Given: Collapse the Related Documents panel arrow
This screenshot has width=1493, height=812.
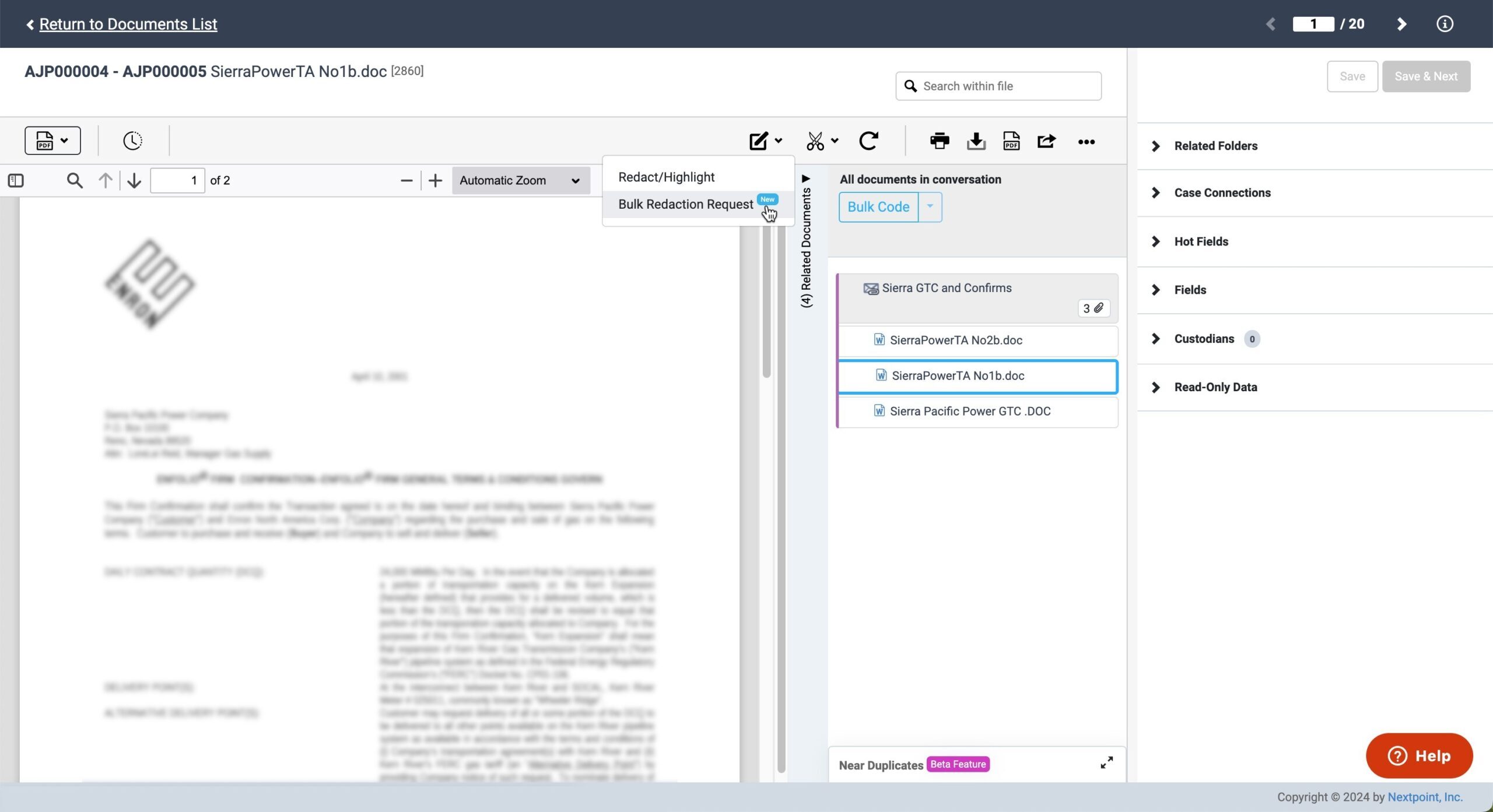Looking at the screenshot, I should point(806,179).
